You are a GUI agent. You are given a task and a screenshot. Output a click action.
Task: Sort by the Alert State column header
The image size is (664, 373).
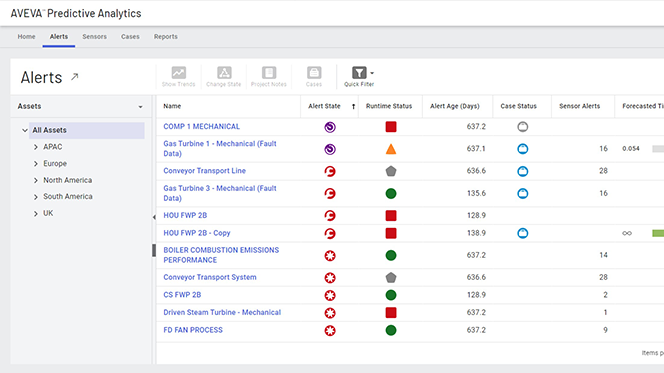pos(324,106)
